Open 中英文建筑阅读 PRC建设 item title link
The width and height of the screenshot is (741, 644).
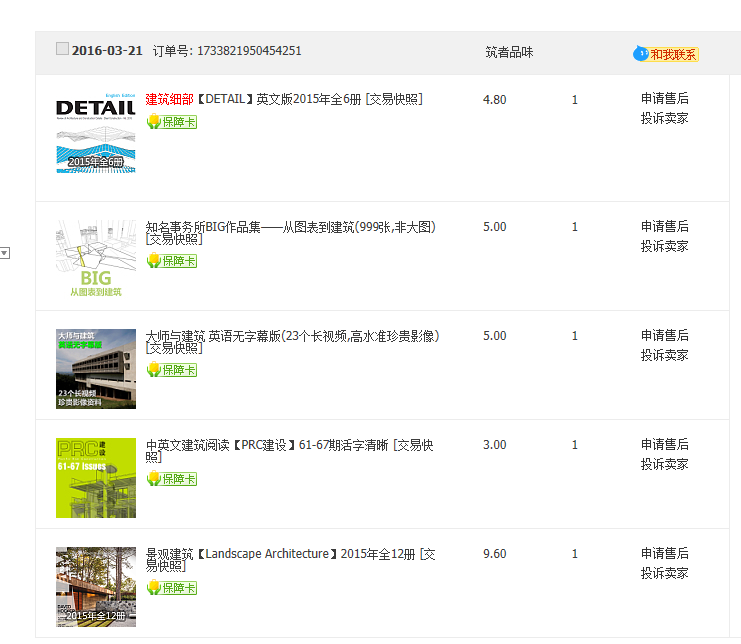point(267,446)
